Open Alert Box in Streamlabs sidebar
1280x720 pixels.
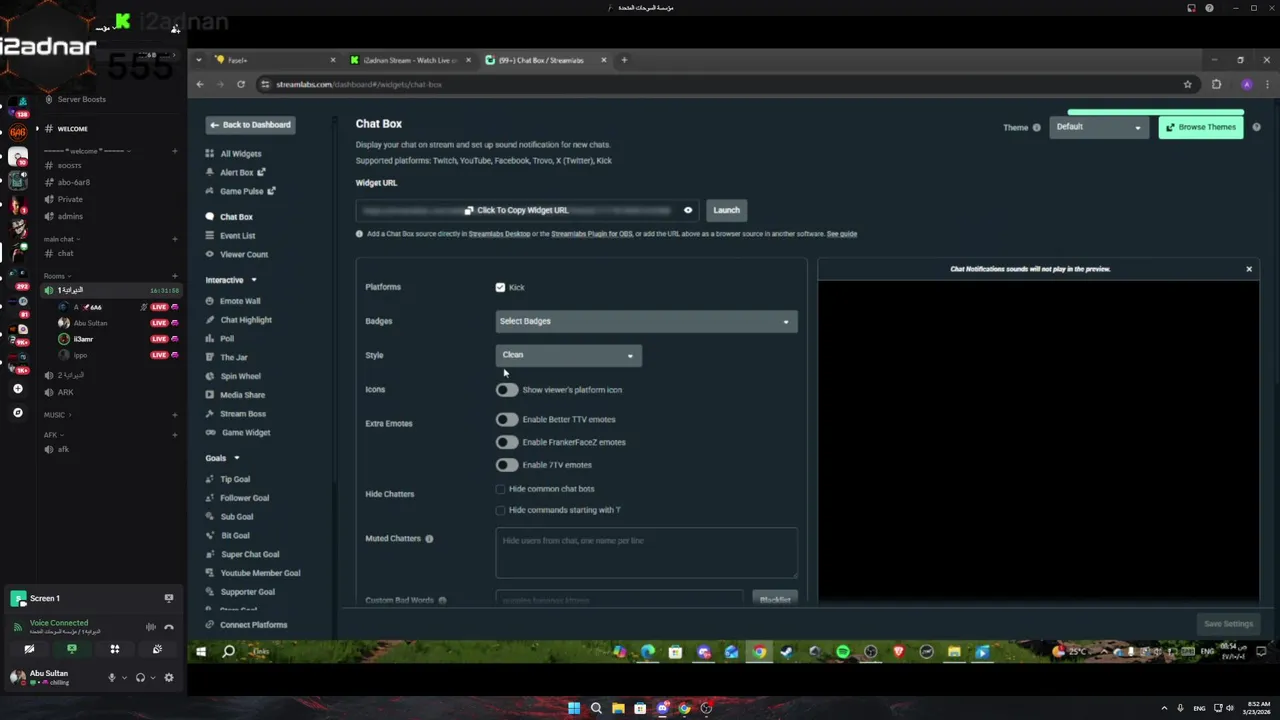pyautogui.click(x=236, y=172)
